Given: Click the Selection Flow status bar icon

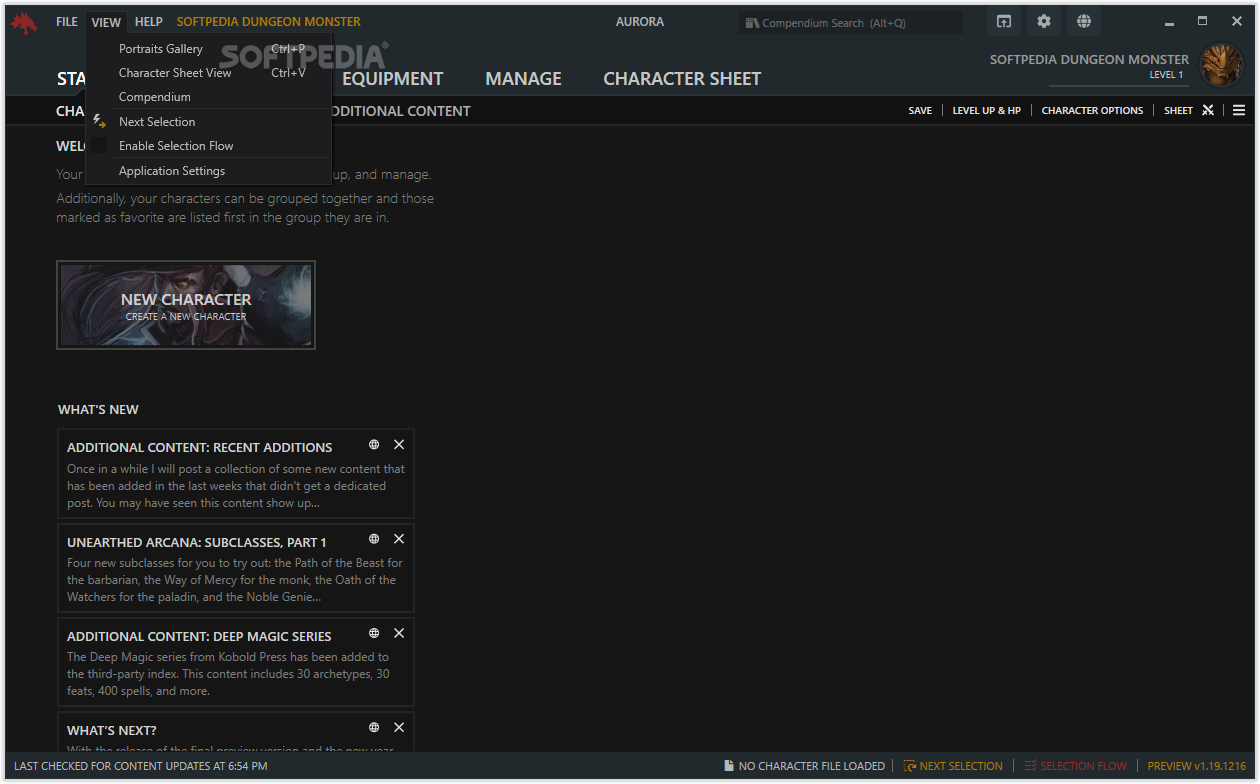Looking at the screenshot, I should 1030,766.
